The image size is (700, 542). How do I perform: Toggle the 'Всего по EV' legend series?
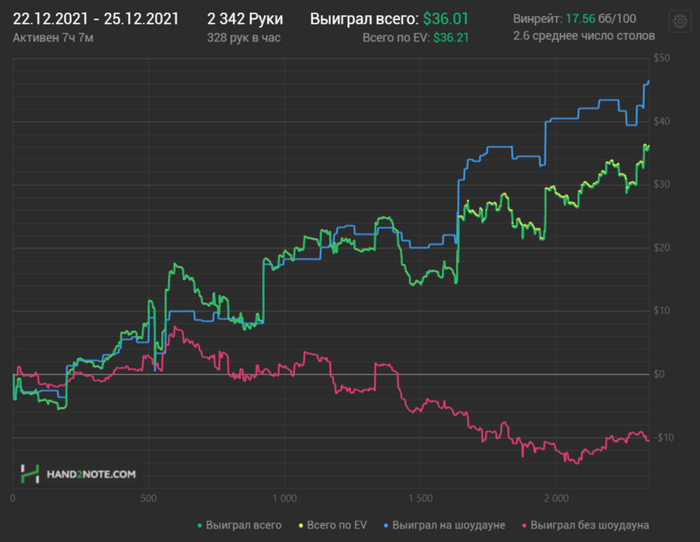click(x=333, y=525)
